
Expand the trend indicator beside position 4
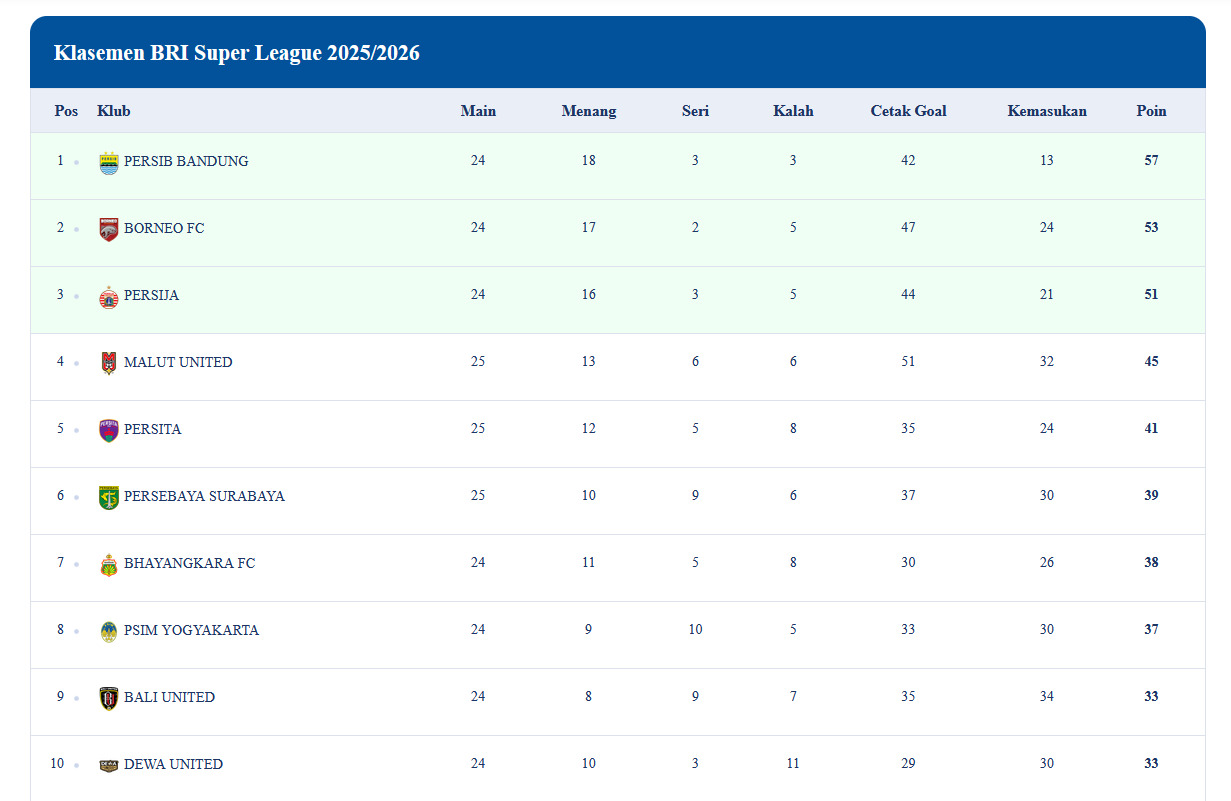(74, 362)
